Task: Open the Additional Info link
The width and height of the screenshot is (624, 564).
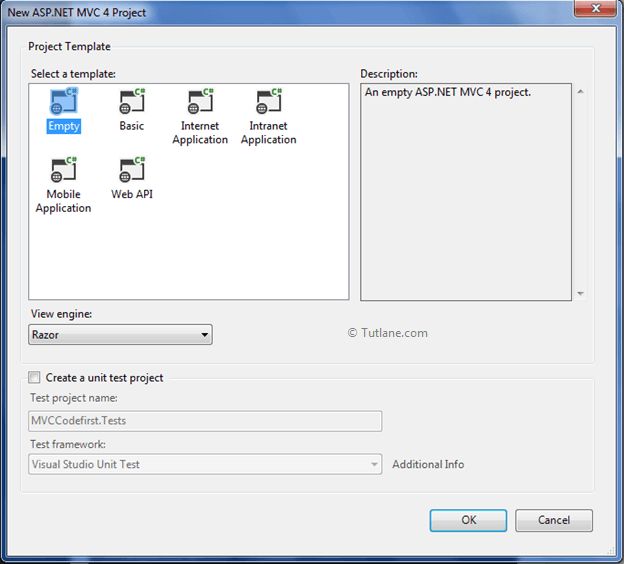Action: [428, 464]
